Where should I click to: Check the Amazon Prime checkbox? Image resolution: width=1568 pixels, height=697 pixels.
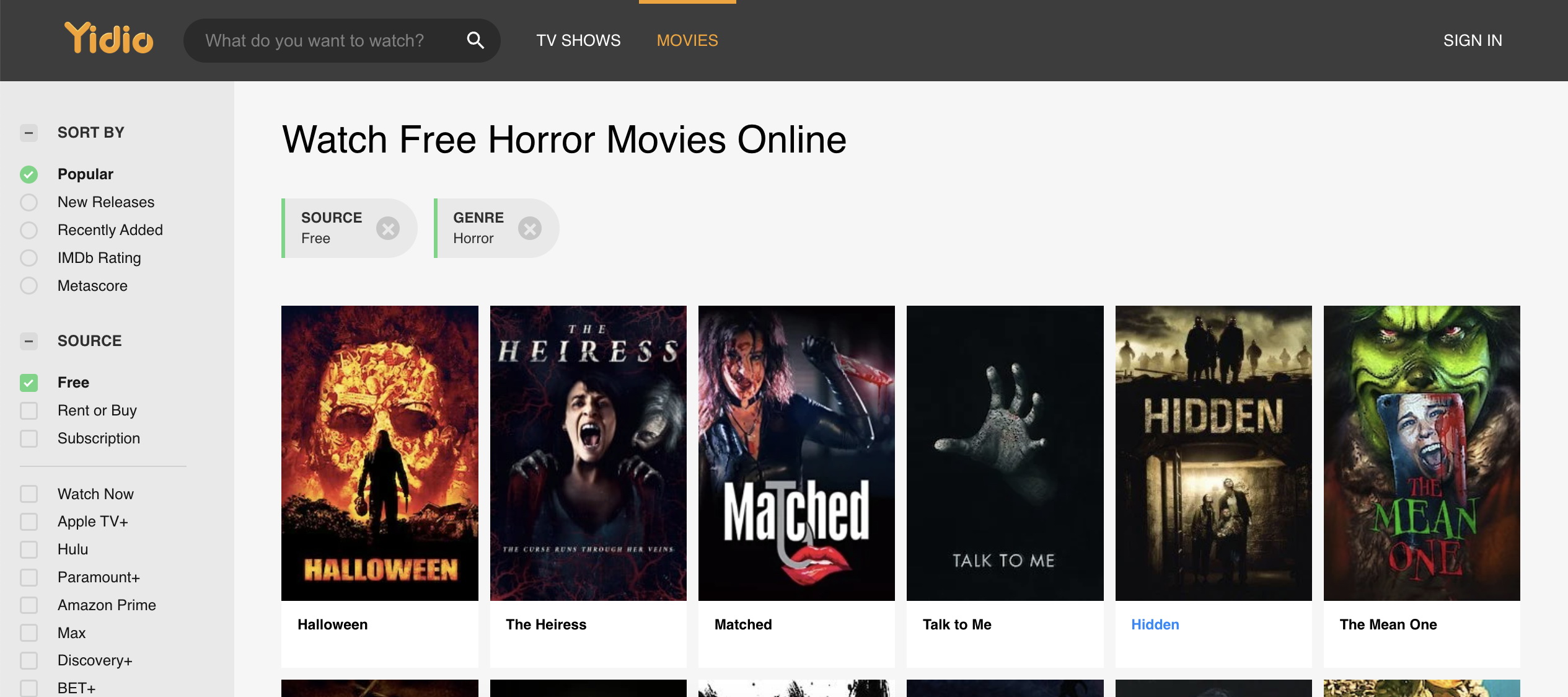[x=29, y=605]
